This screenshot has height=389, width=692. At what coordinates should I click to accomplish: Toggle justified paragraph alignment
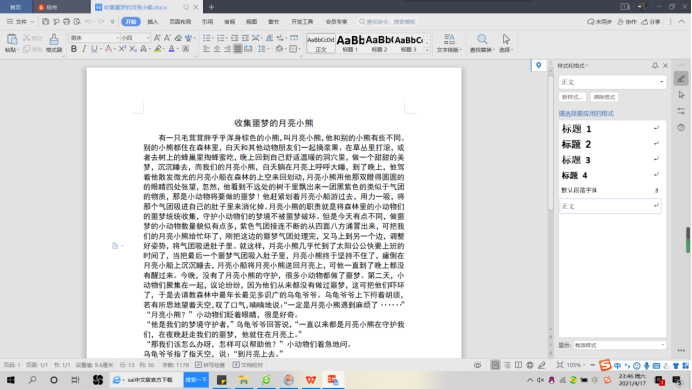coord(238,49)
